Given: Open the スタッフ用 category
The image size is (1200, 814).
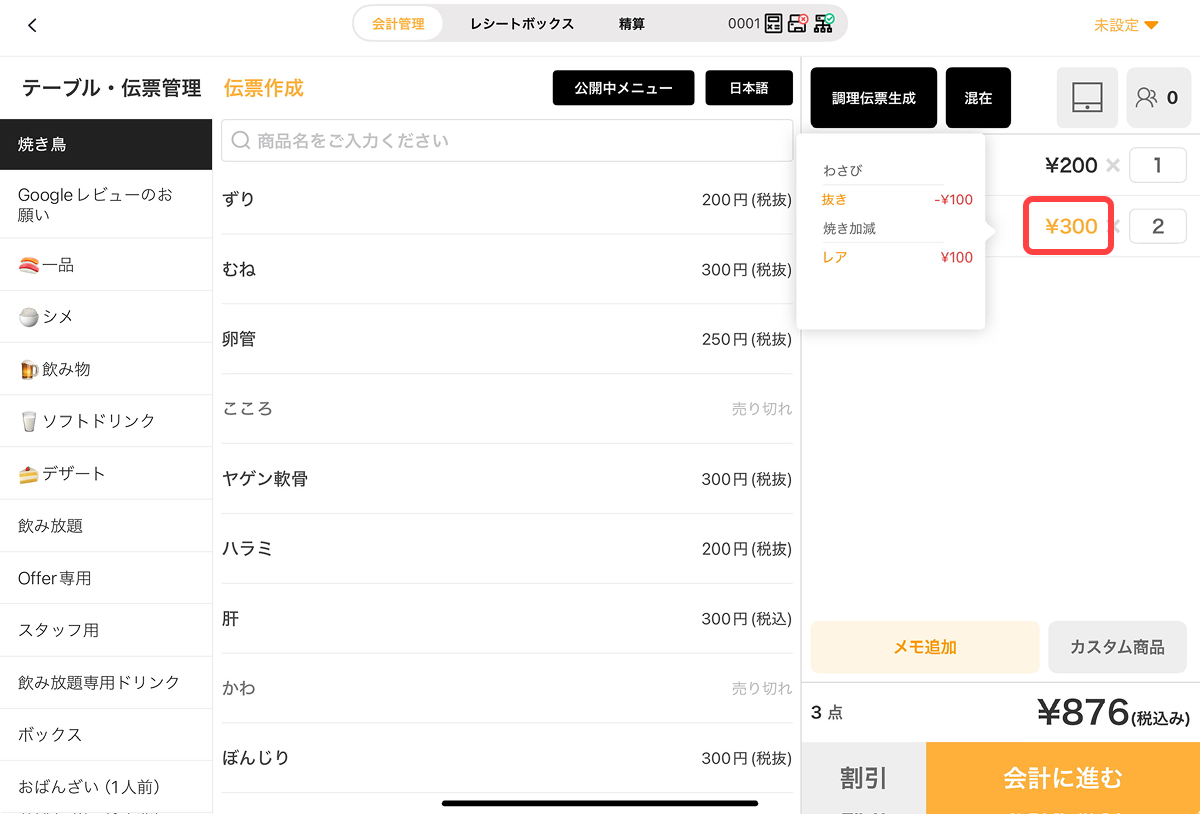Looking at the screenshot, I should [x=106, y=630].
